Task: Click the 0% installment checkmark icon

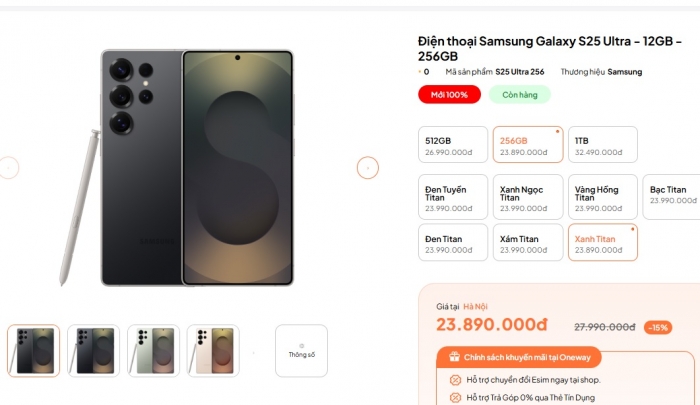Action: point(455,398)
